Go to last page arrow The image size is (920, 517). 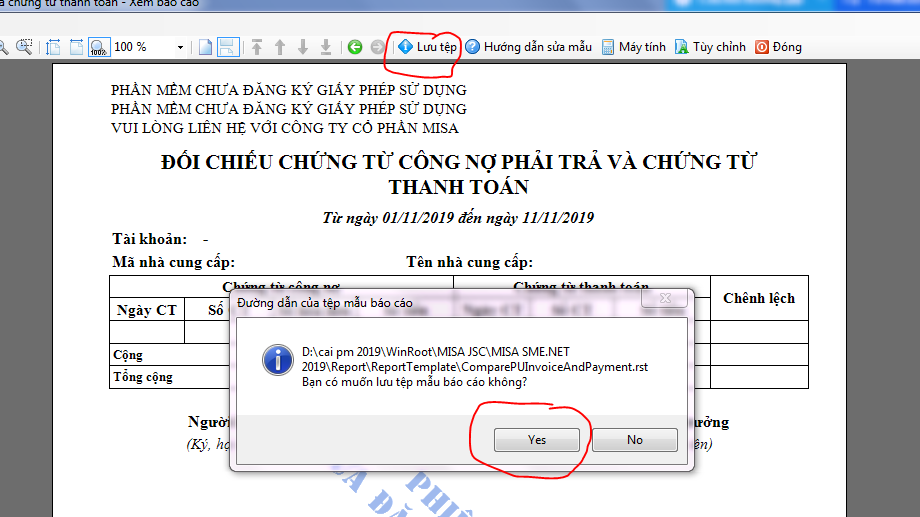tap(326, 47)
